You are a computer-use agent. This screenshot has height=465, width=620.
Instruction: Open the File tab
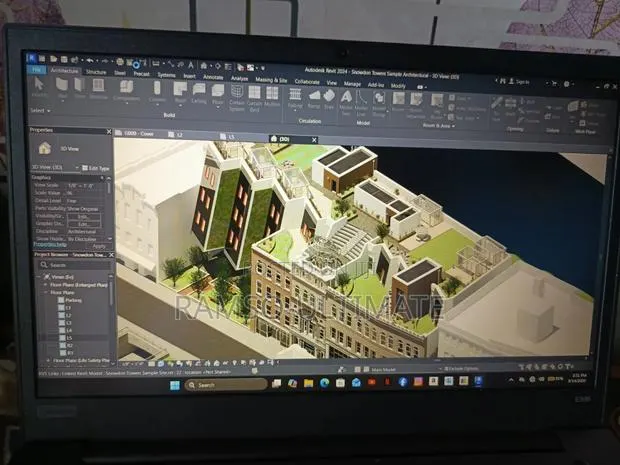click(37, 70)
